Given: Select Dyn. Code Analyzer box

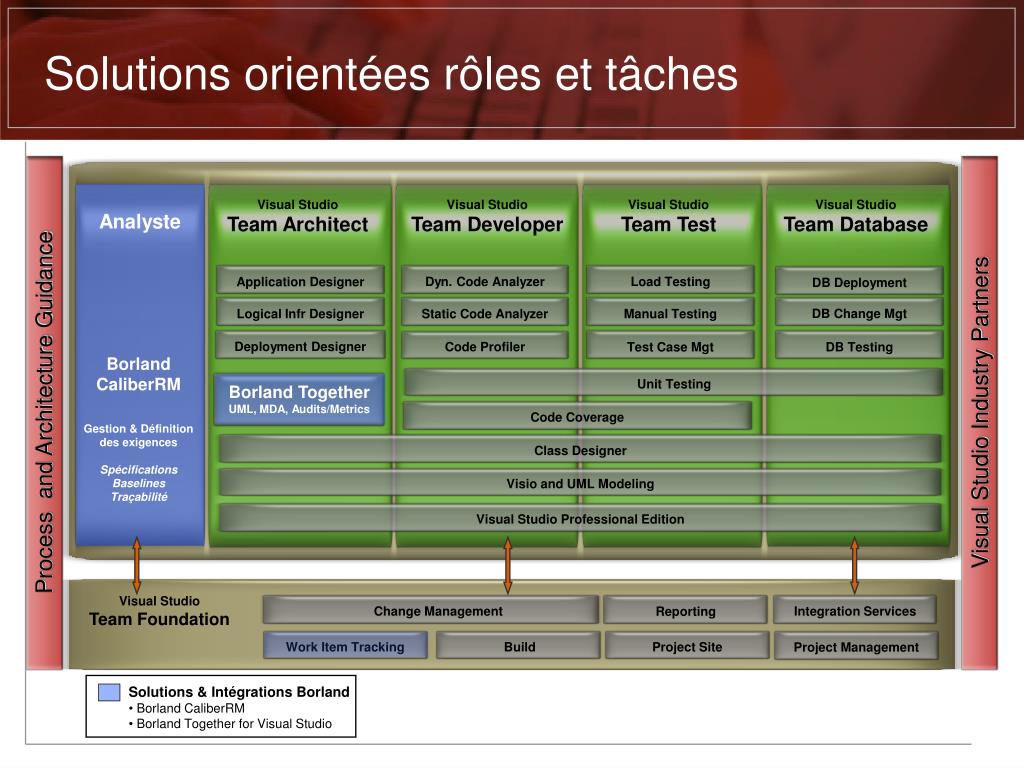Looking at the screenshot, I should 485,281.
